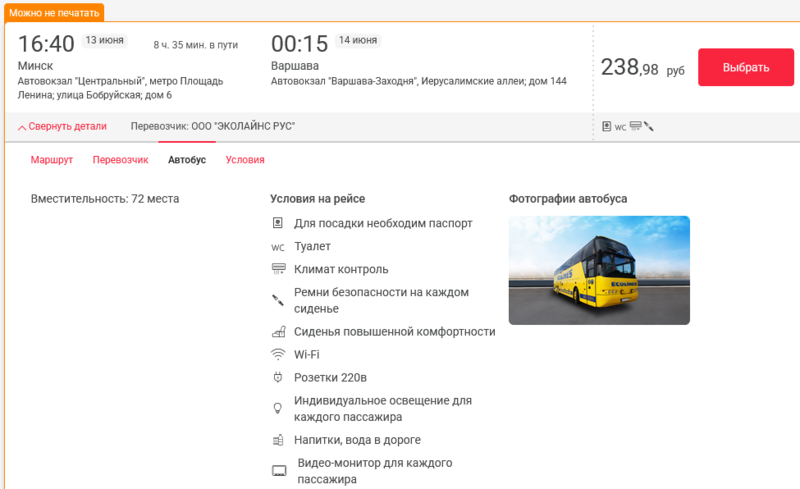800x489 pixels.
Task: Click the passport required icon in conditions list
Action: 278,223
